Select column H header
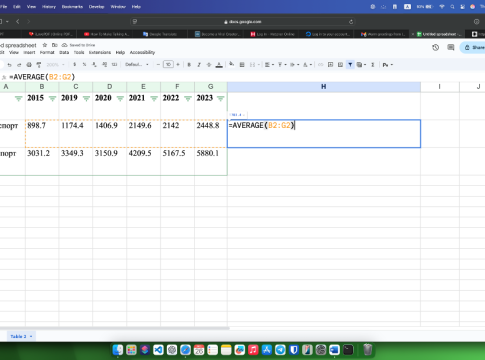Image resolution: width=485 pixels, height=360 pixels. coord(324,87)
